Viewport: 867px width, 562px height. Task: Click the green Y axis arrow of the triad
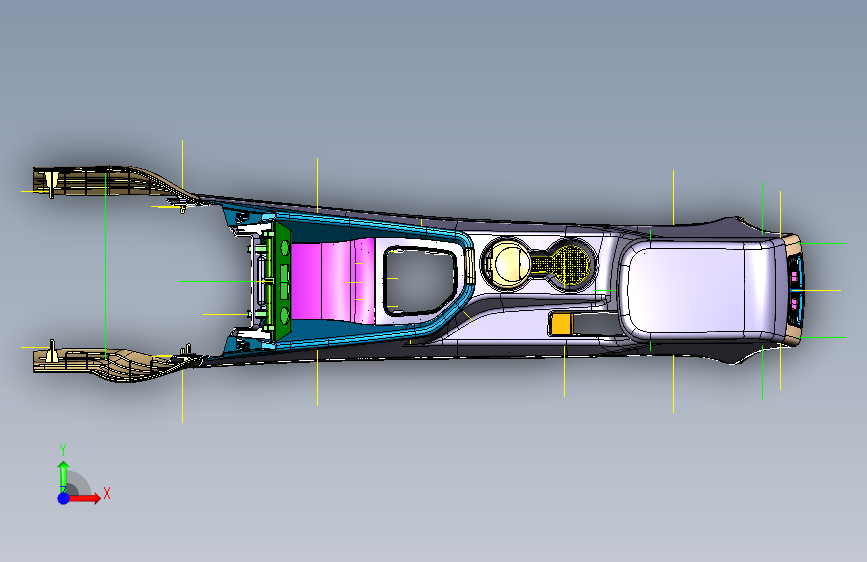coord(64,475)
